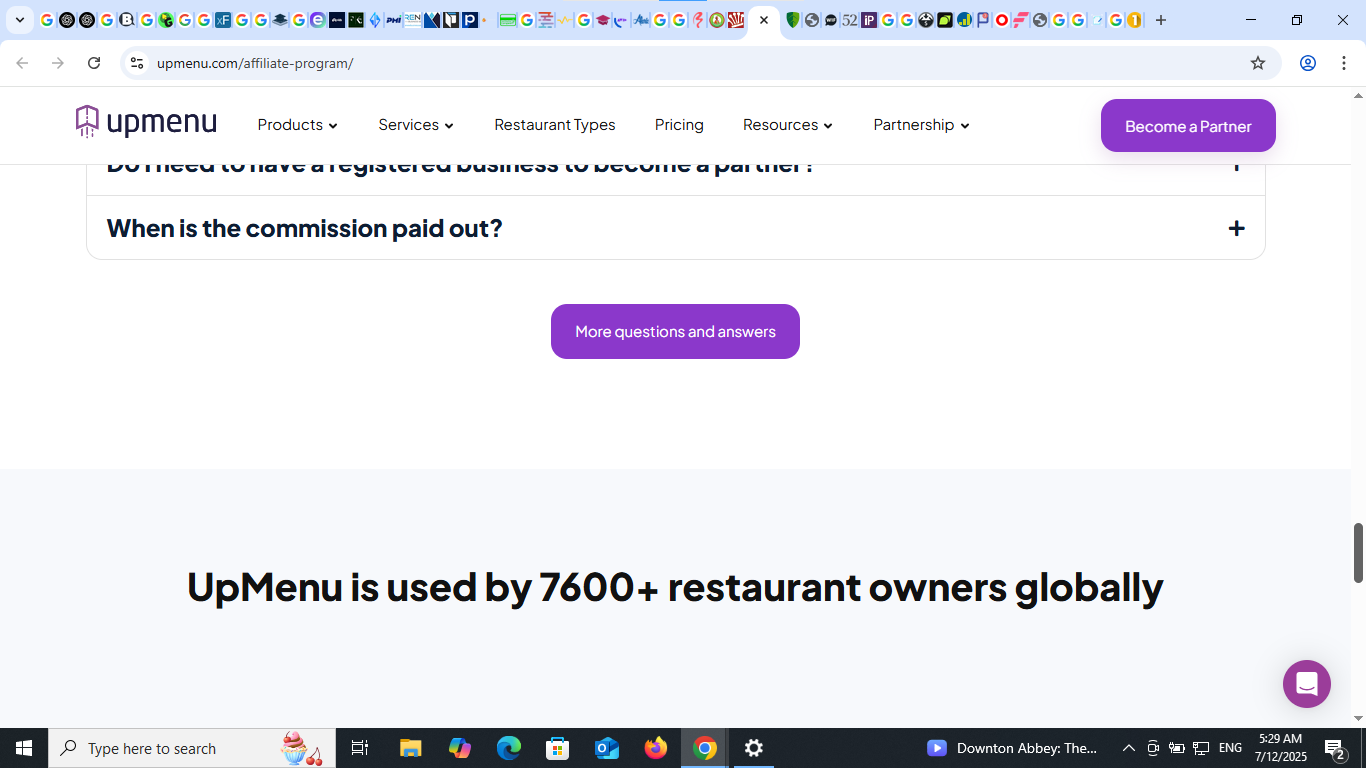Open Firefox from the taskbar

tap(656, 748)
